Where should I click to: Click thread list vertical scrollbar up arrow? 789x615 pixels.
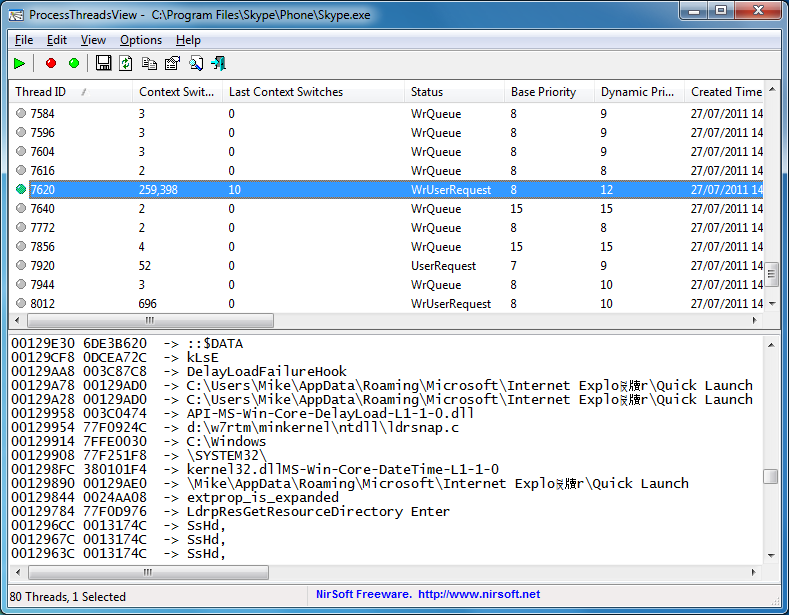pos(771,89)
